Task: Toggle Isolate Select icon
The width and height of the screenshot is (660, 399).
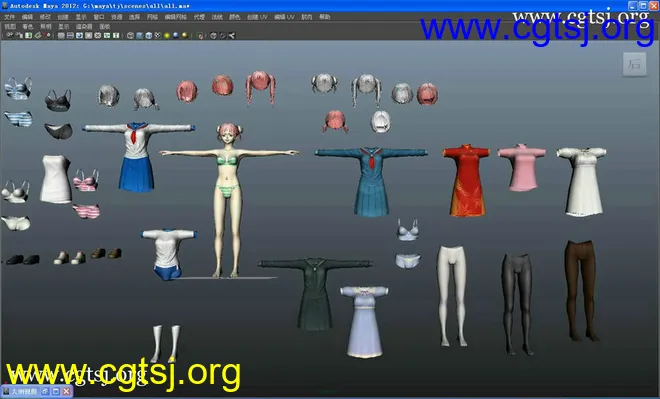Action: (x=200, y=35)
